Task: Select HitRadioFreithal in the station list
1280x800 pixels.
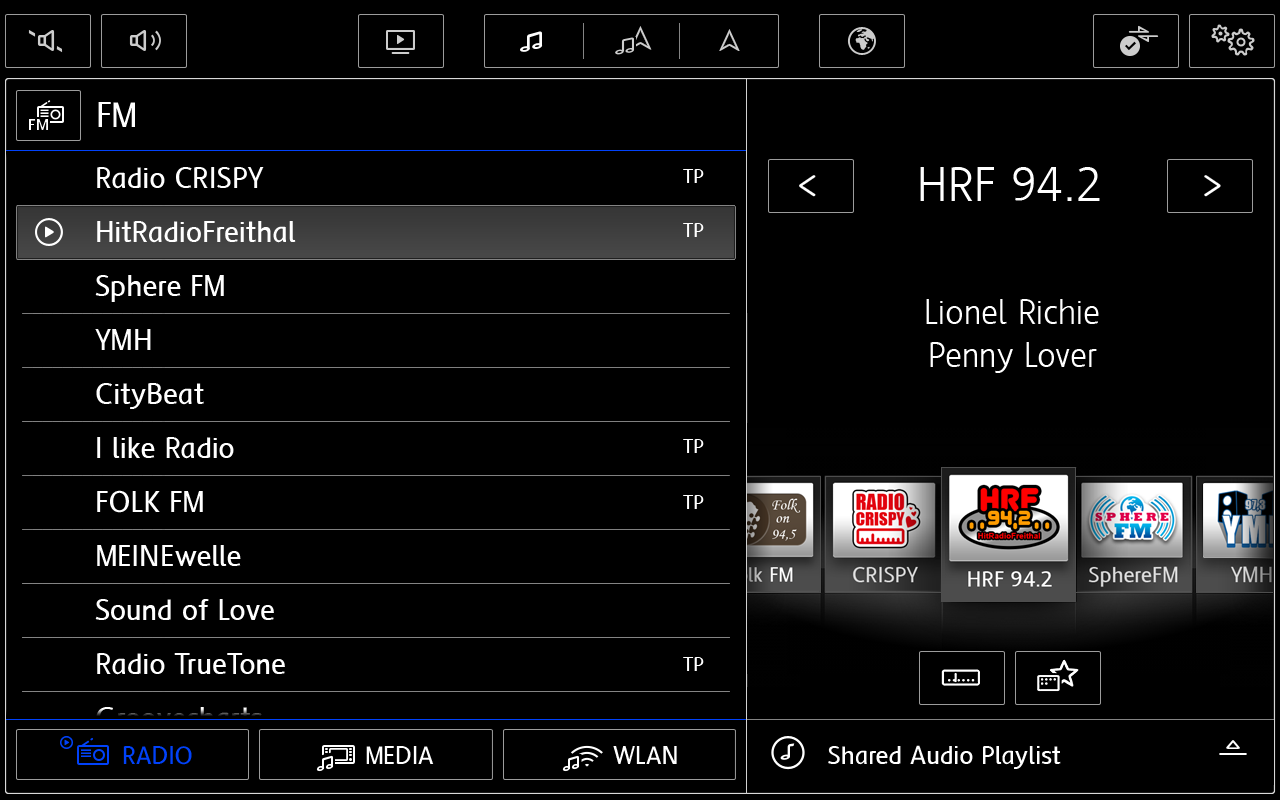Action: coord(376,232)
